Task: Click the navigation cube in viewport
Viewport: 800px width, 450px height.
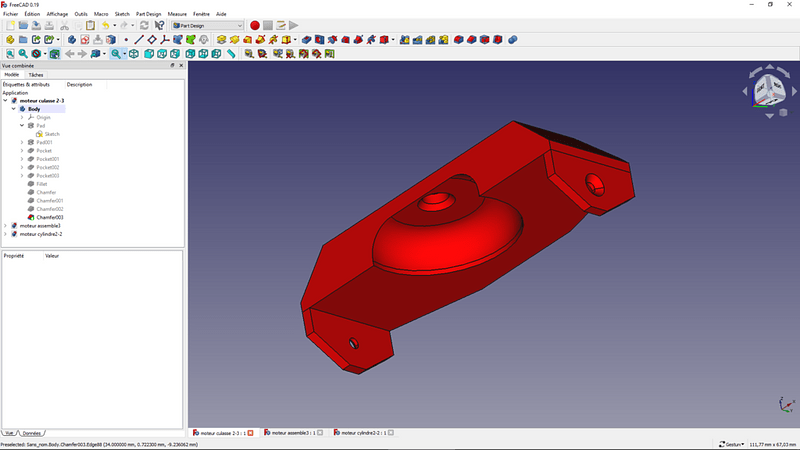Action: pos(769,91)
